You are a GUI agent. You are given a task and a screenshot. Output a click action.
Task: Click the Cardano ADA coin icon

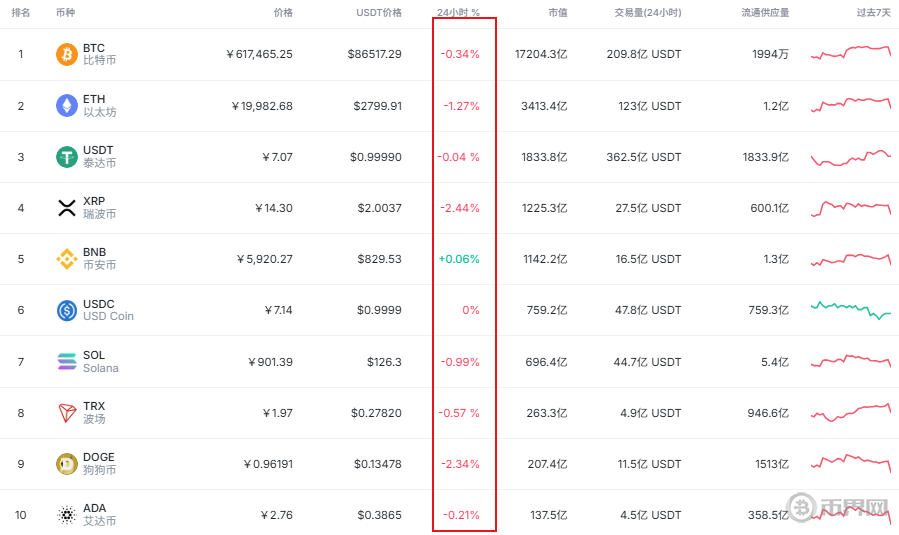click(67, 515)
